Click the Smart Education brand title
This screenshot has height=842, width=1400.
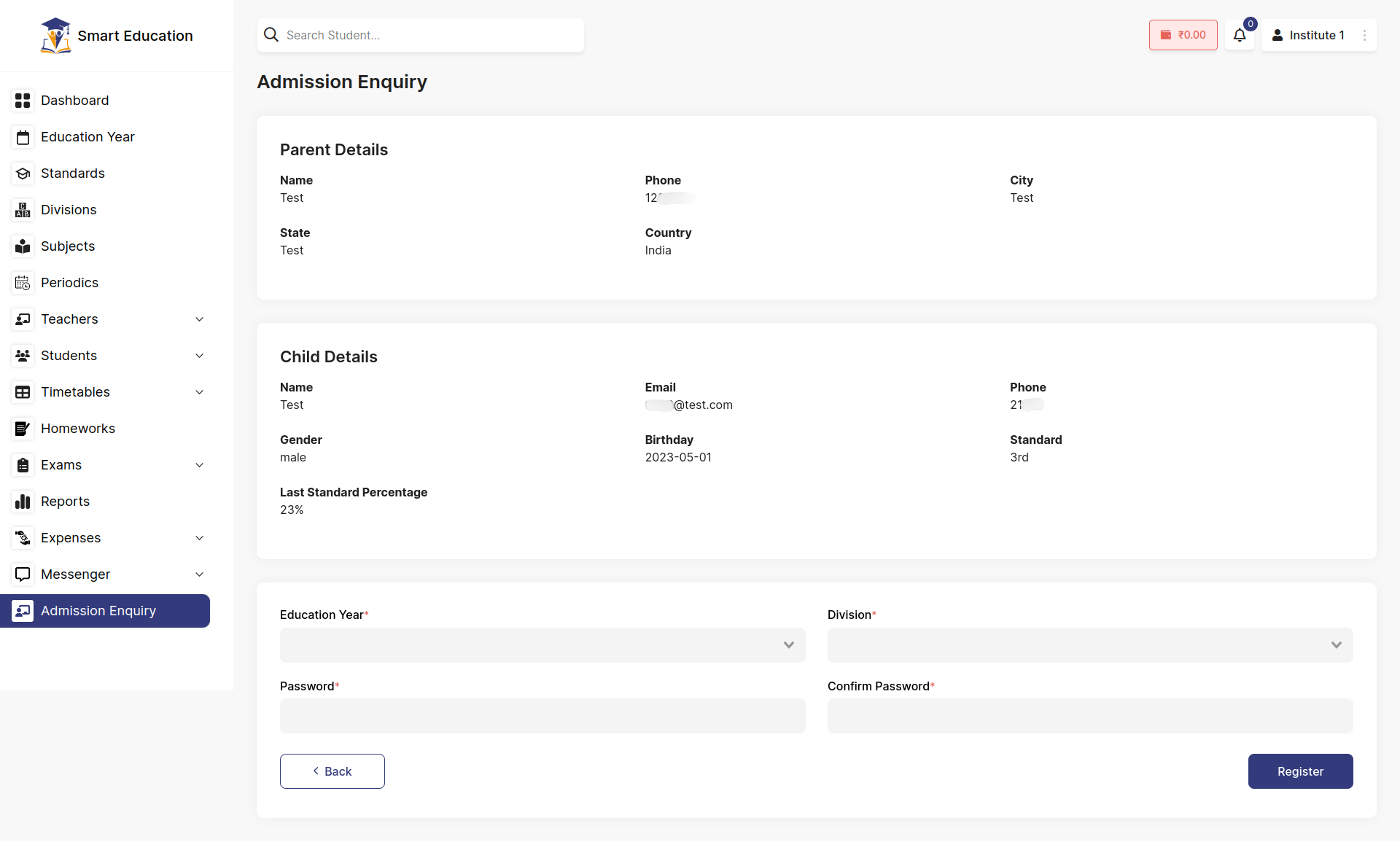coord(135,36)
